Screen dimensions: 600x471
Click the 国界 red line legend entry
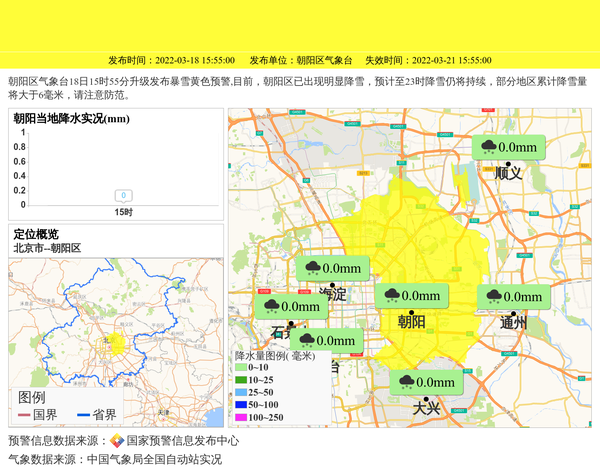pos(36,414)
